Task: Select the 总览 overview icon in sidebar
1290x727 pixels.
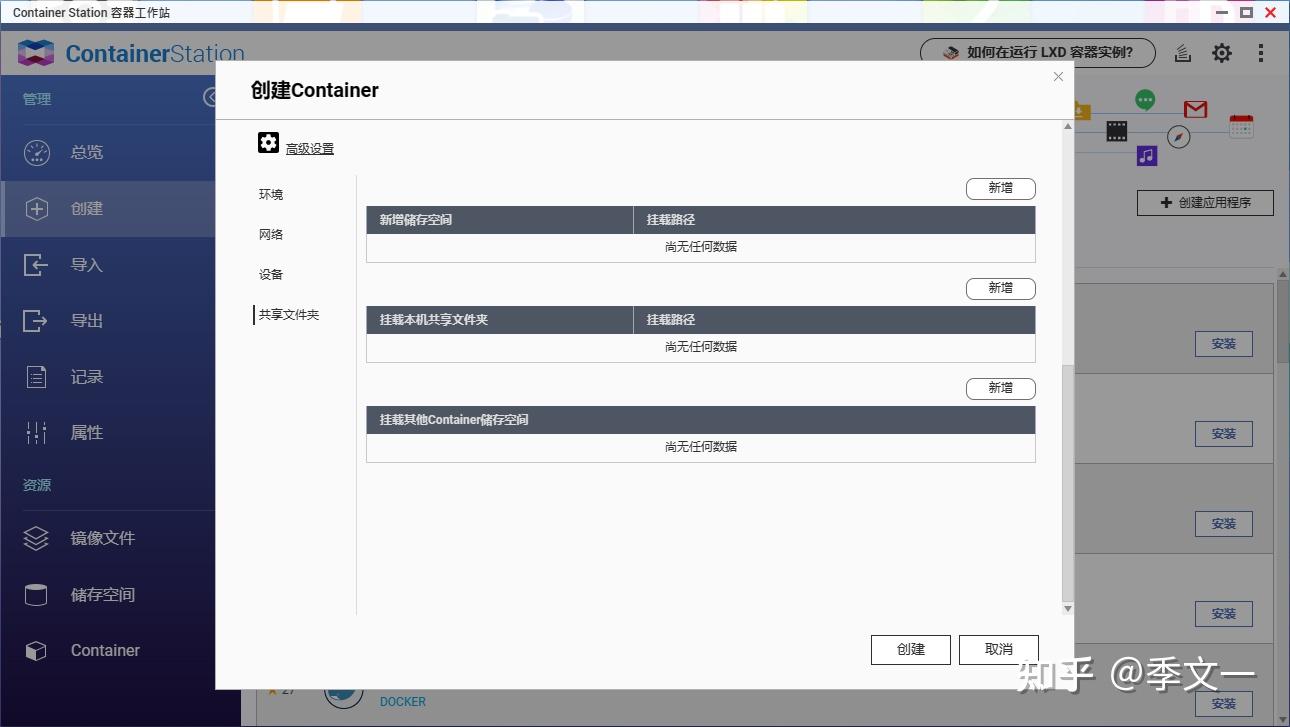Action: [36, 152]
